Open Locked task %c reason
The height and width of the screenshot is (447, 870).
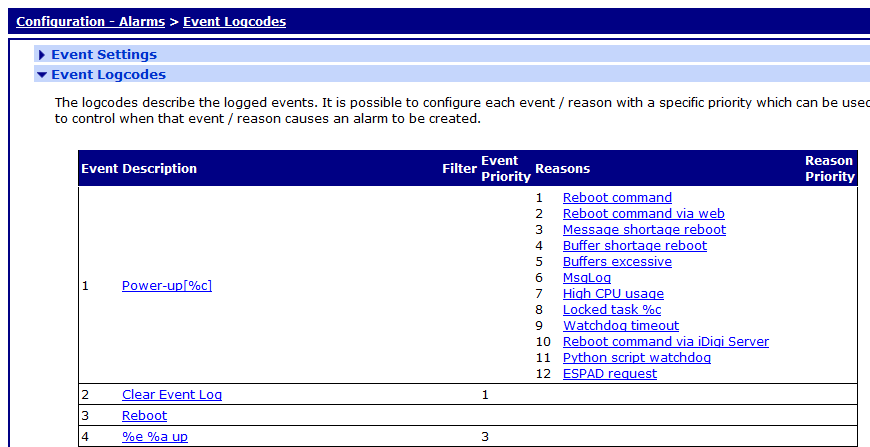coord(612,310)
